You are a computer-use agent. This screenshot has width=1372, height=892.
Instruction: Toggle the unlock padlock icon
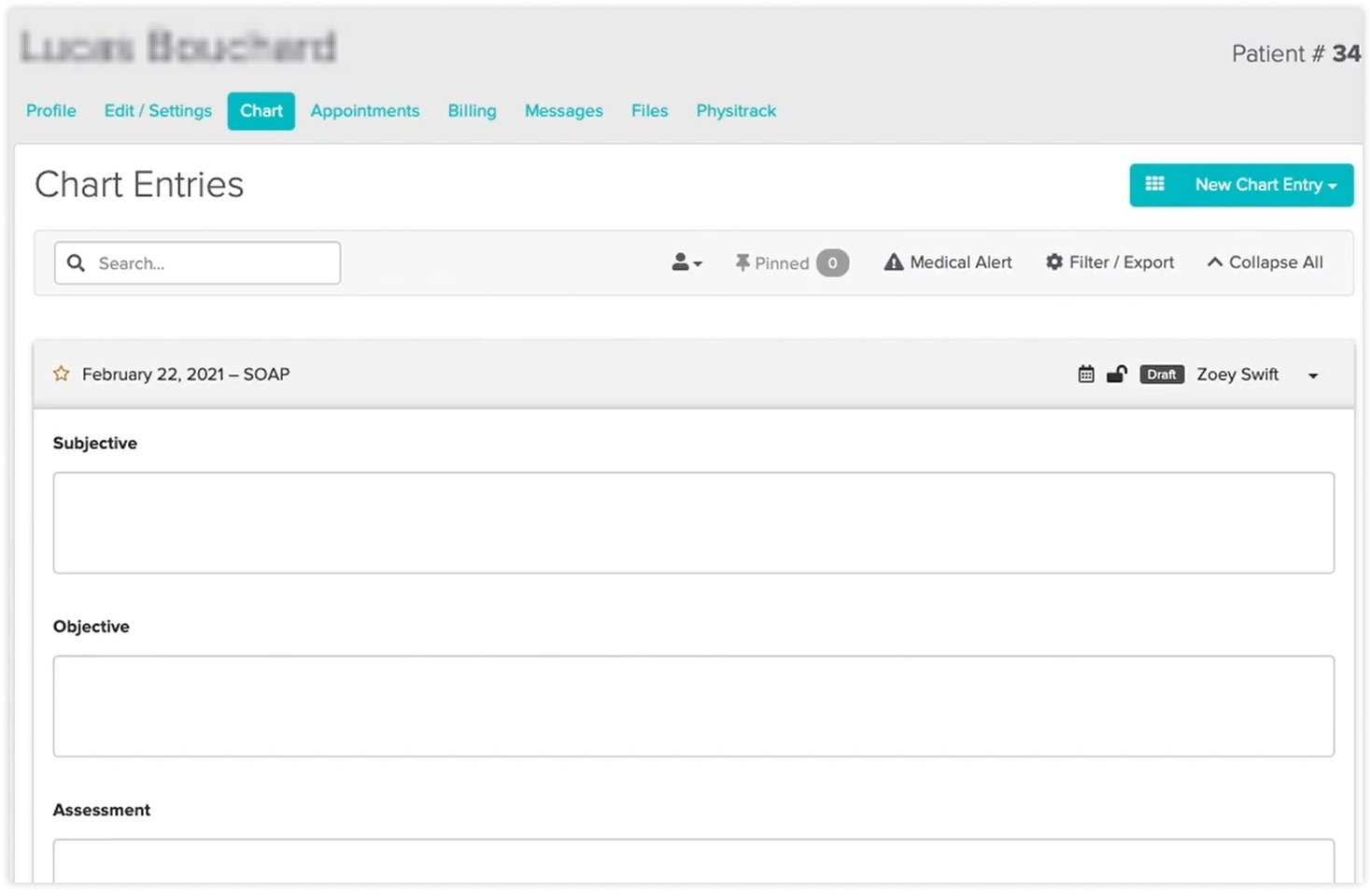point(1116,375)
